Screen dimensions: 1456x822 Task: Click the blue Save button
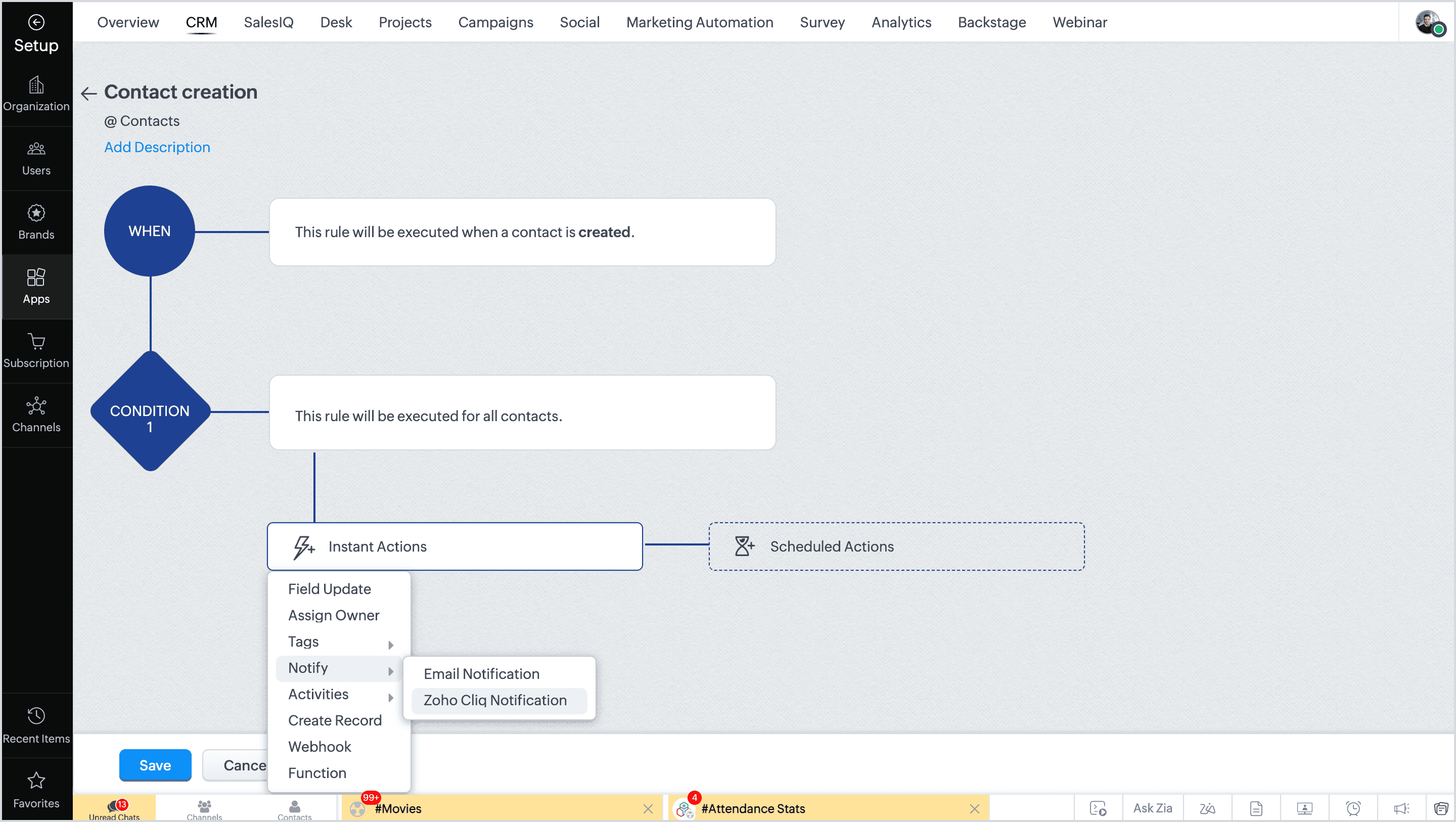(x=155, y=765)
